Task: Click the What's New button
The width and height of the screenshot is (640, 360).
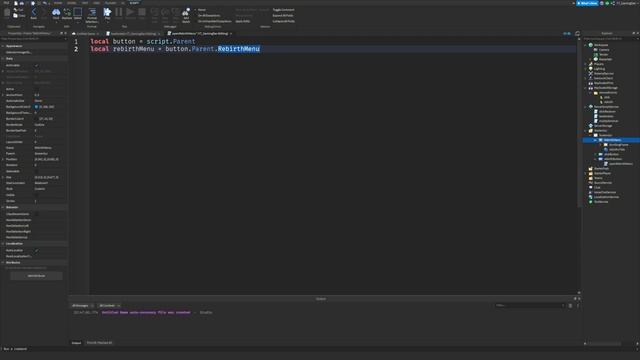Action: pyautogui.click(x=587, y=3)
